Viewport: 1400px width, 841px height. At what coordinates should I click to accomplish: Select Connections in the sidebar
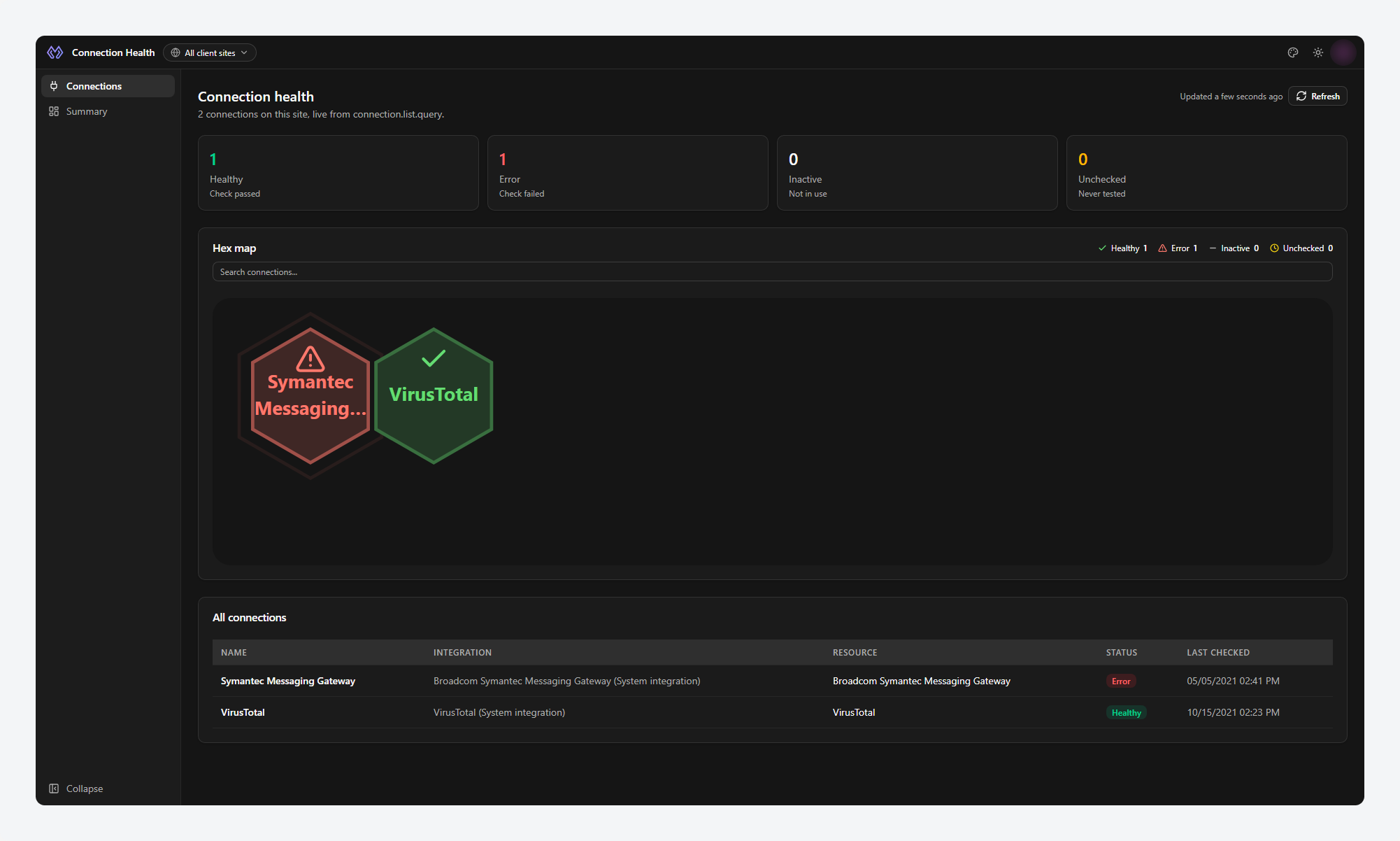pos(108,86)
